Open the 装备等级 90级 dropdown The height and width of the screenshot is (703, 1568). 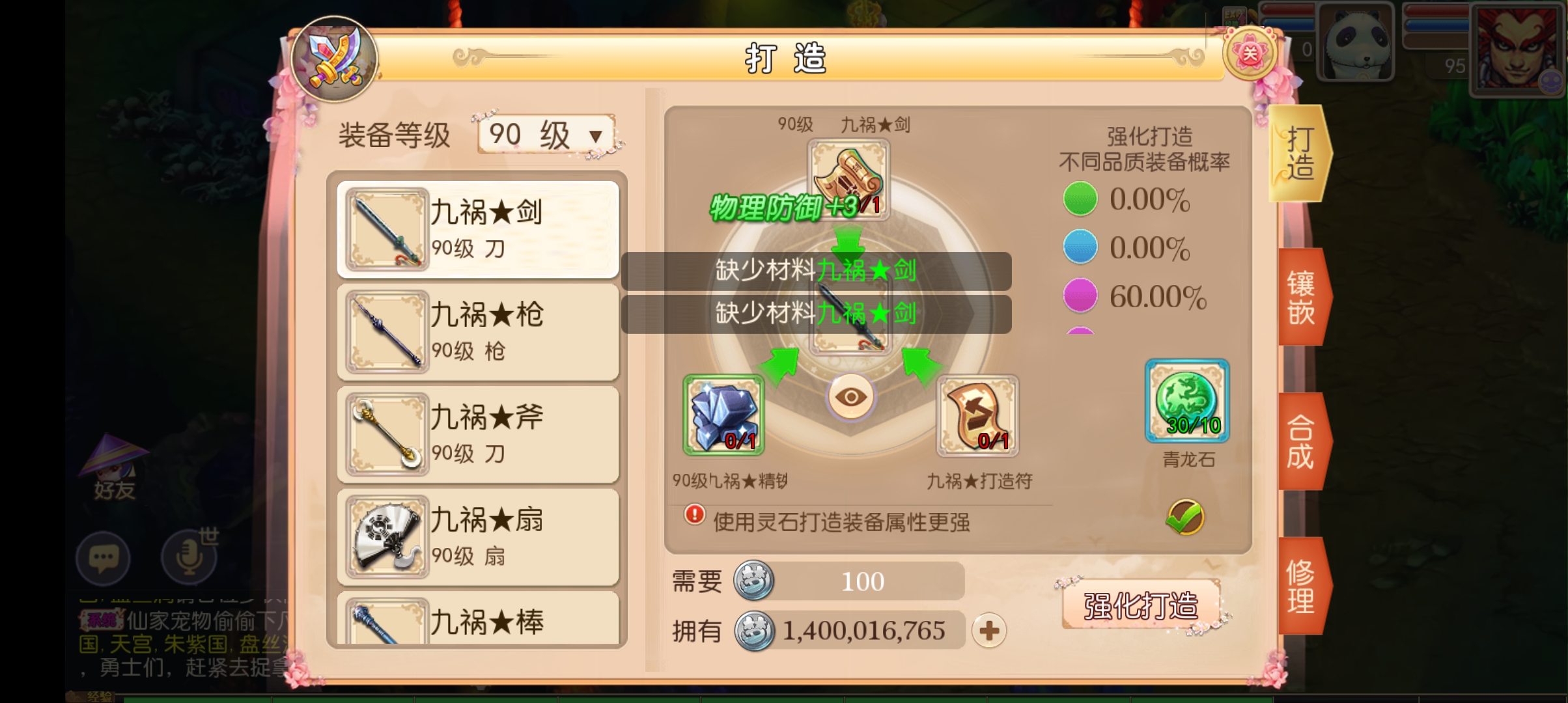546,135
